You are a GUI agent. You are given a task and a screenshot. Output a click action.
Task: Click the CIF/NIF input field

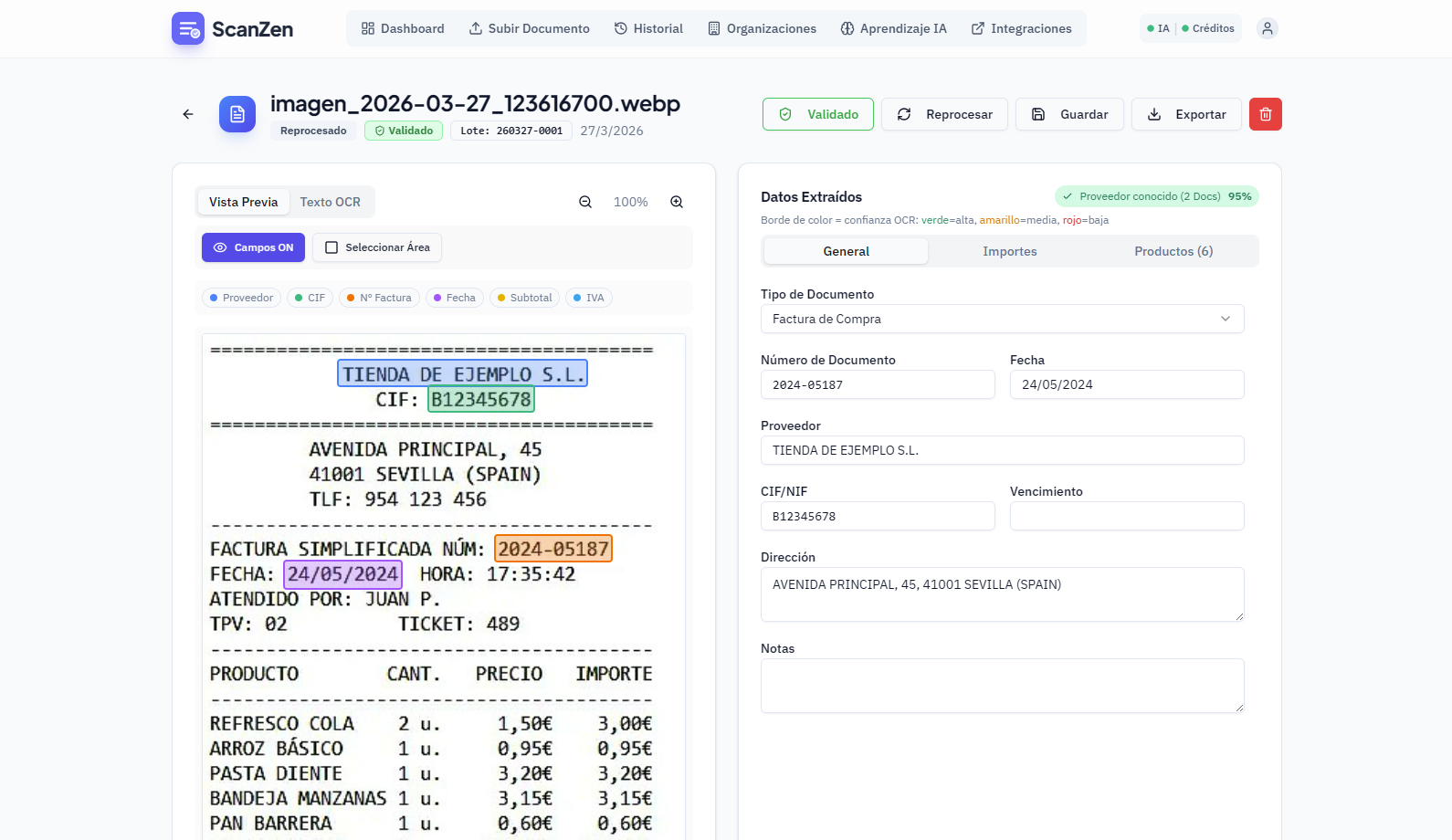[x=878, y=516]
